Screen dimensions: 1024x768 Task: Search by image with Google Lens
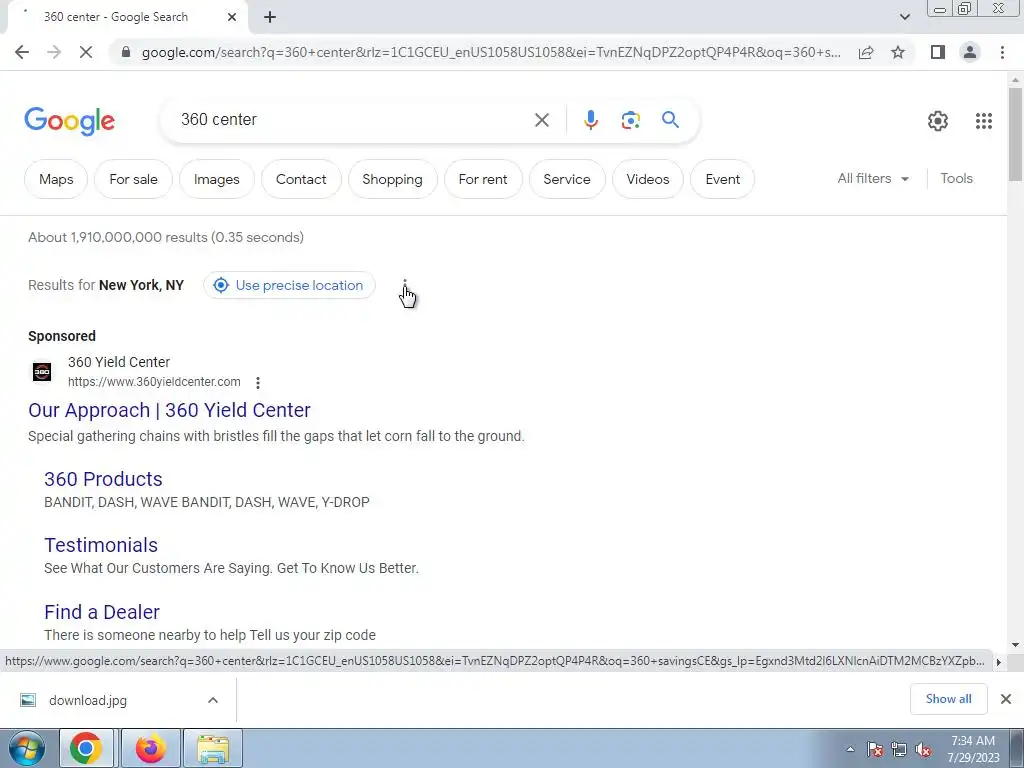click(x=630, y=120)
